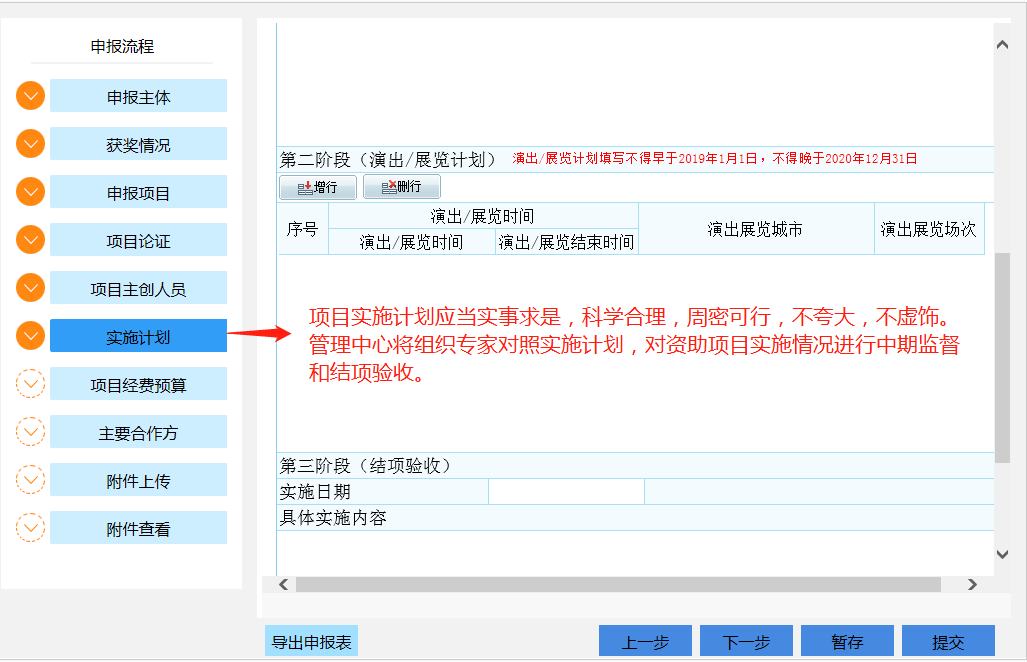Click the orange step icon next to 实施计划
Screen dimensions: 1027x662
[29, 335]
